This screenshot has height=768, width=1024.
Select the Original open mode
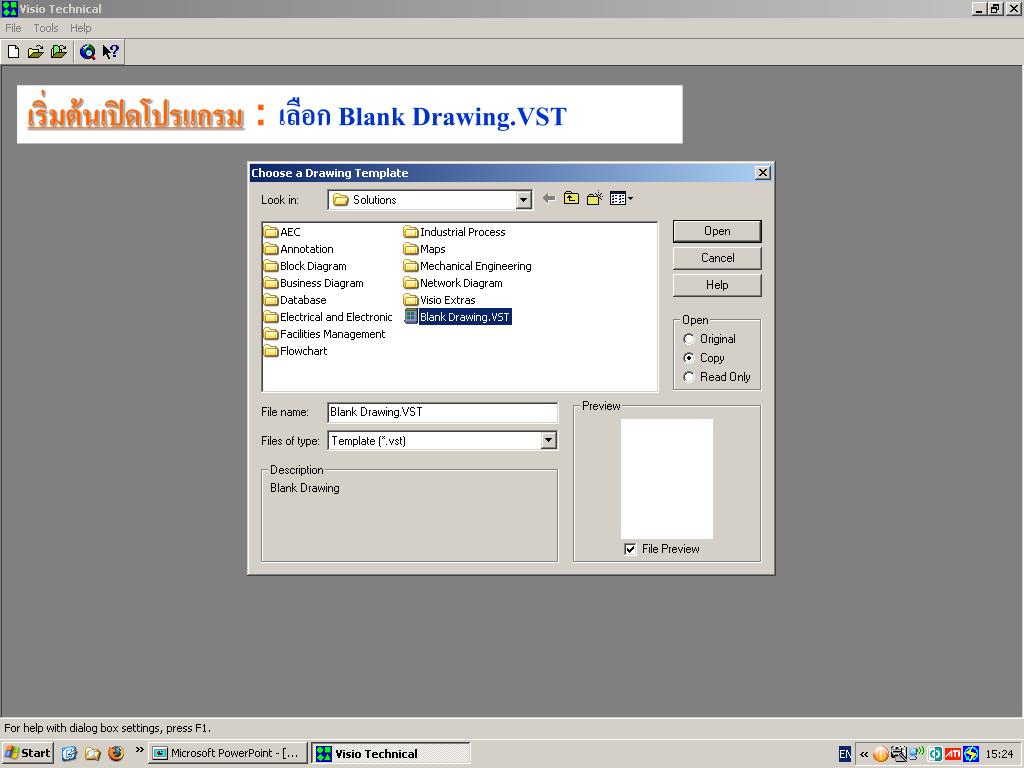tap(688, 339)
